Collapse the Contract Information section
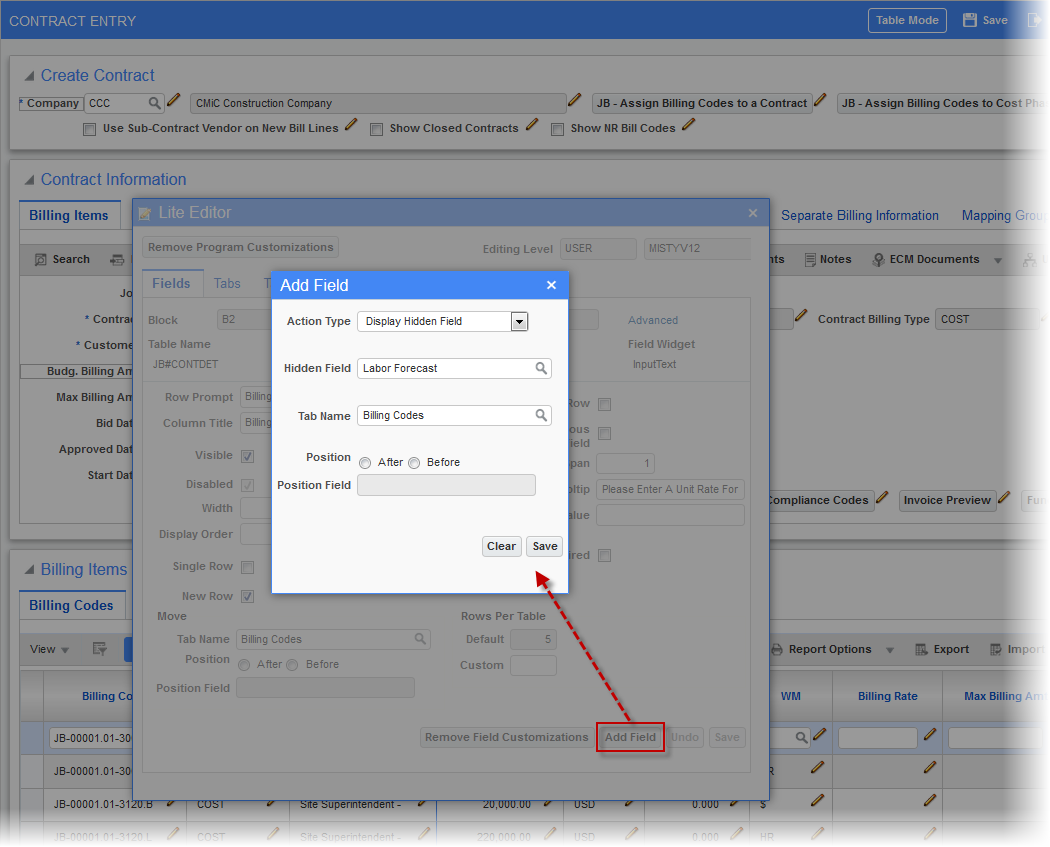Viewport: 1050px width, 847px height. (x=29, y=179)
